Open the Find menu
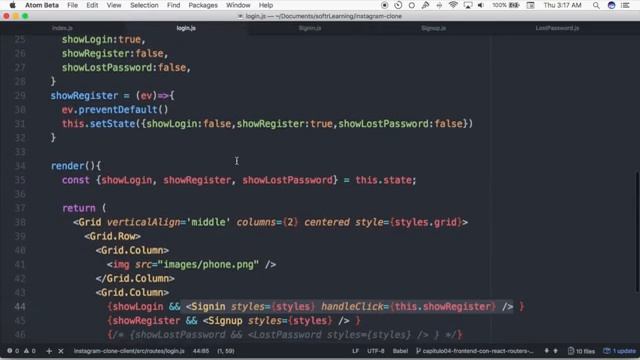The height and width of the screenshot is (360, 640). [173, 5]
